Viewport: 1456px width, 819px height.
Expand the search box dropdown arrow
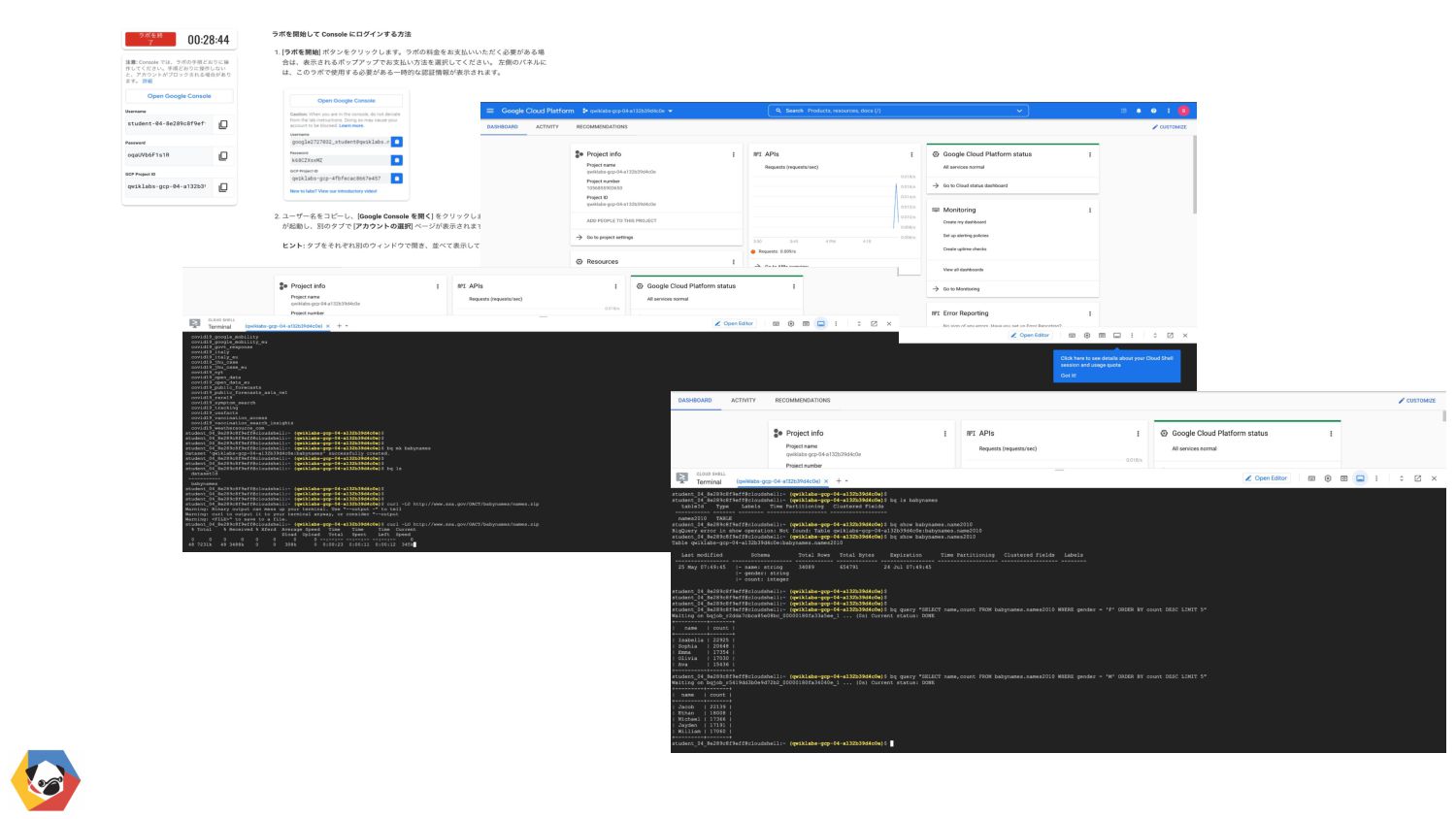pos(1019,111)
